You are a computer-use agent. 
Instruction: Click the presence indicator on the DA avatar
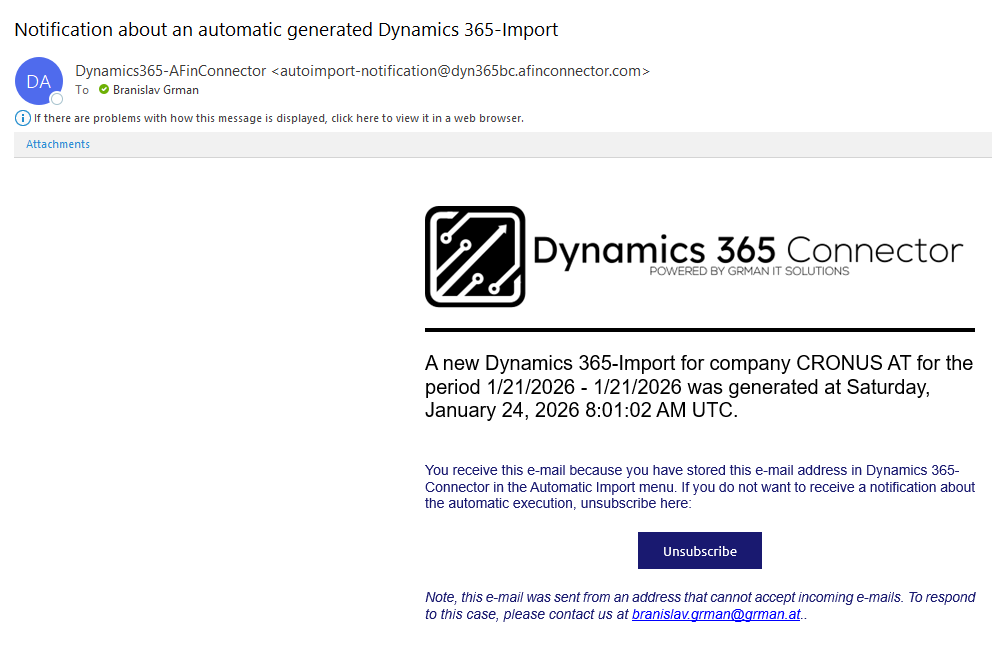pyautogui.click(x=57, y=99)
